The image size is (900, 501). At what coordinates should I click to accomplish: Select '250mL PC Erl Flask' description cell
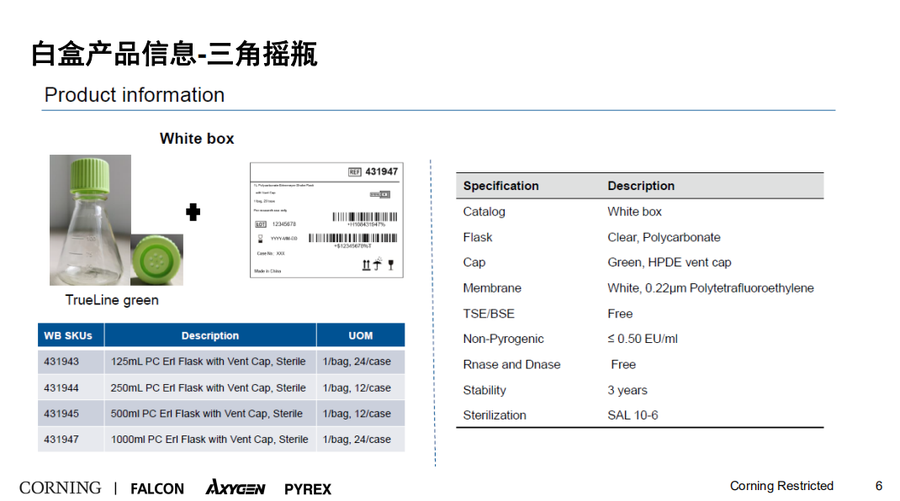pyautogui.click(x=210, y=388)
